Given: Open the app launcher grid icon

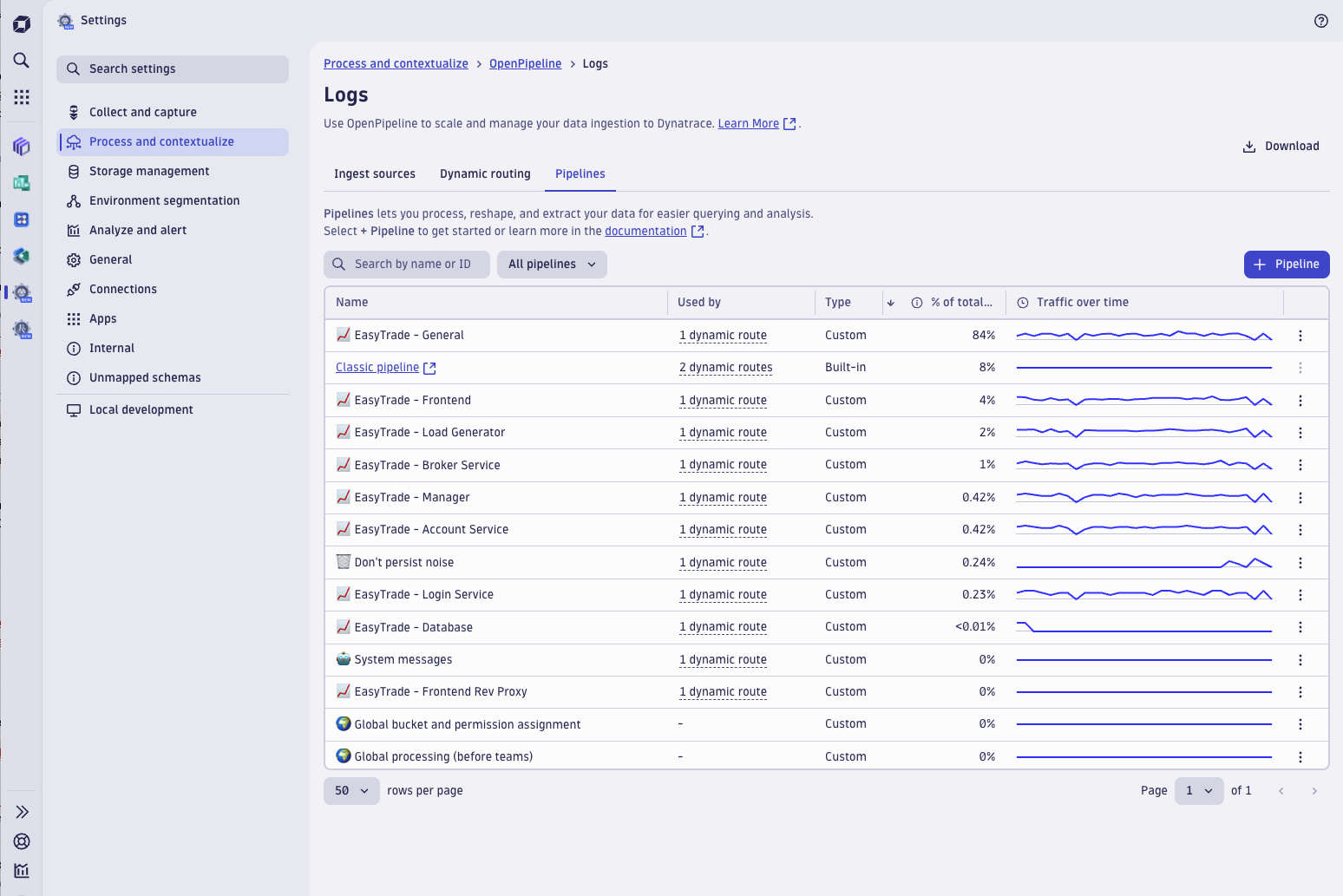Looking at the screenshot, I should point(21,96).
